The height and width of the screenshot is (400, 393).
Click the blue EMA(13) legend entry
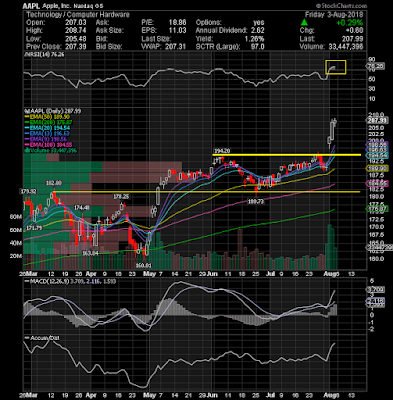pos(48,133)
